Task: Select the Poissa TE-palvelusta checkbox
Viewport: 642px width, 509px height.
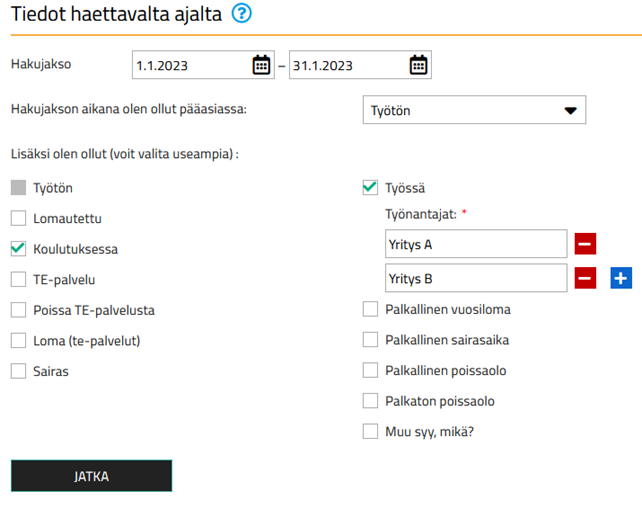Action: [18, 310]
